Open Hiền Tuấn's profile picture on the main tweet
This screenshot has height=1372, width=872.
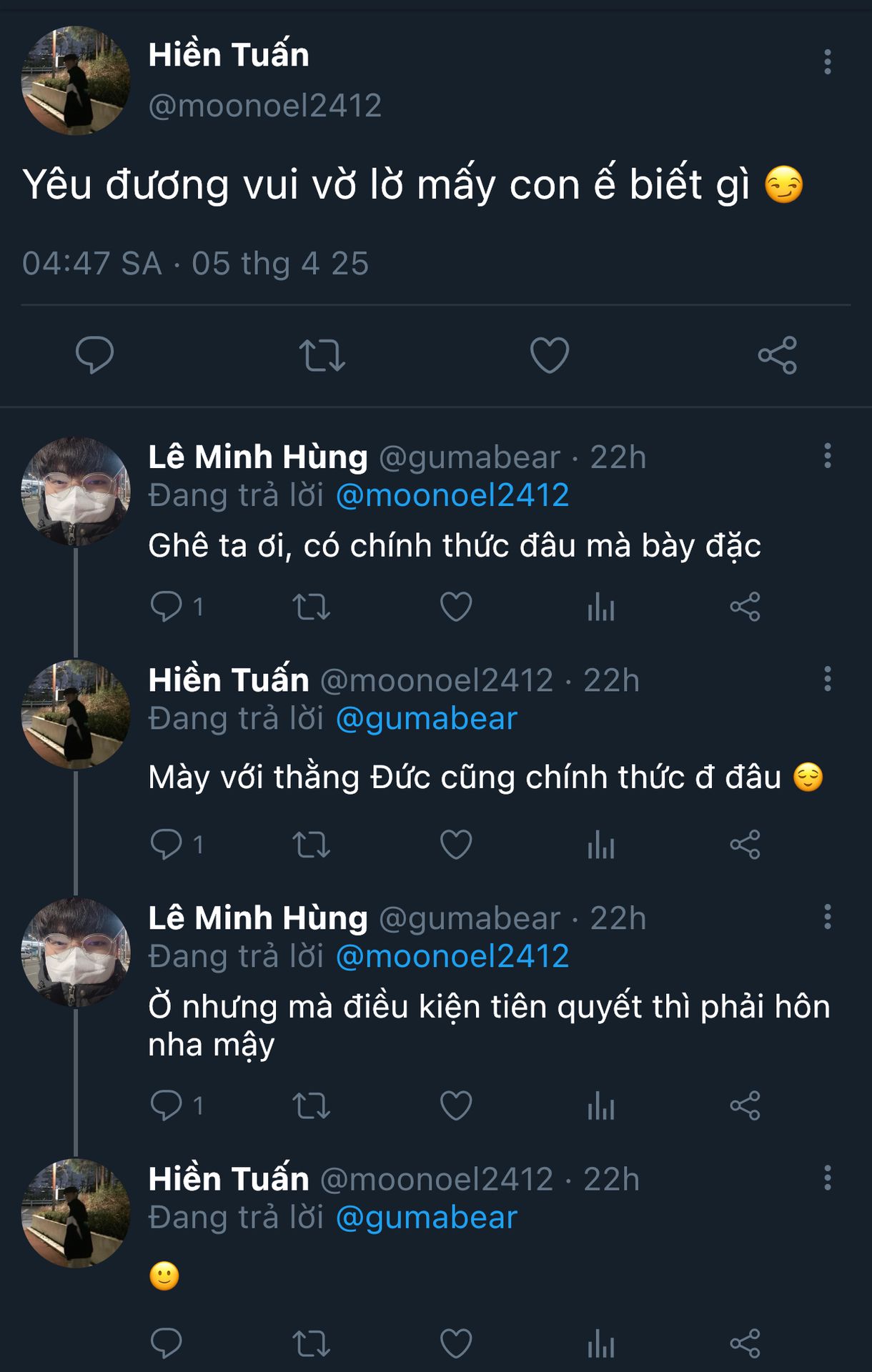76,81
